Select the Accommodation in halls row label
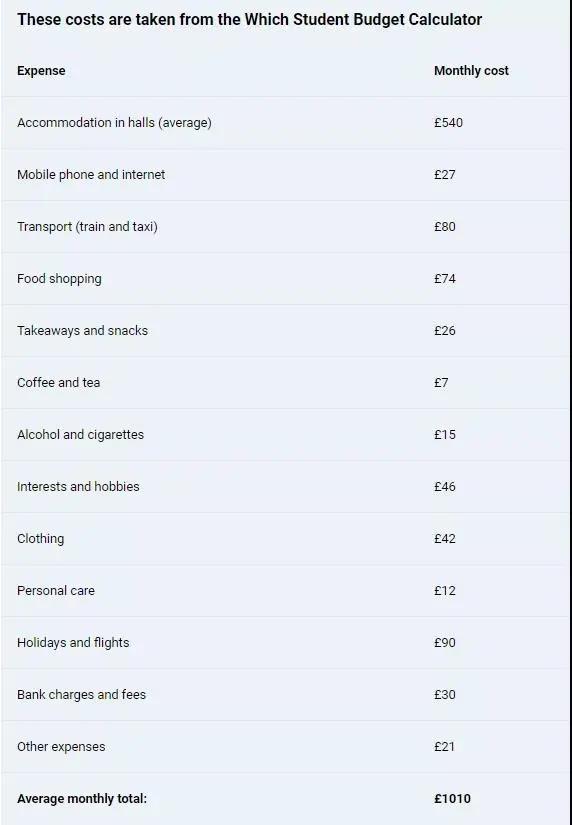This screenshot has width=572, height=825. (x=114, y=123)
